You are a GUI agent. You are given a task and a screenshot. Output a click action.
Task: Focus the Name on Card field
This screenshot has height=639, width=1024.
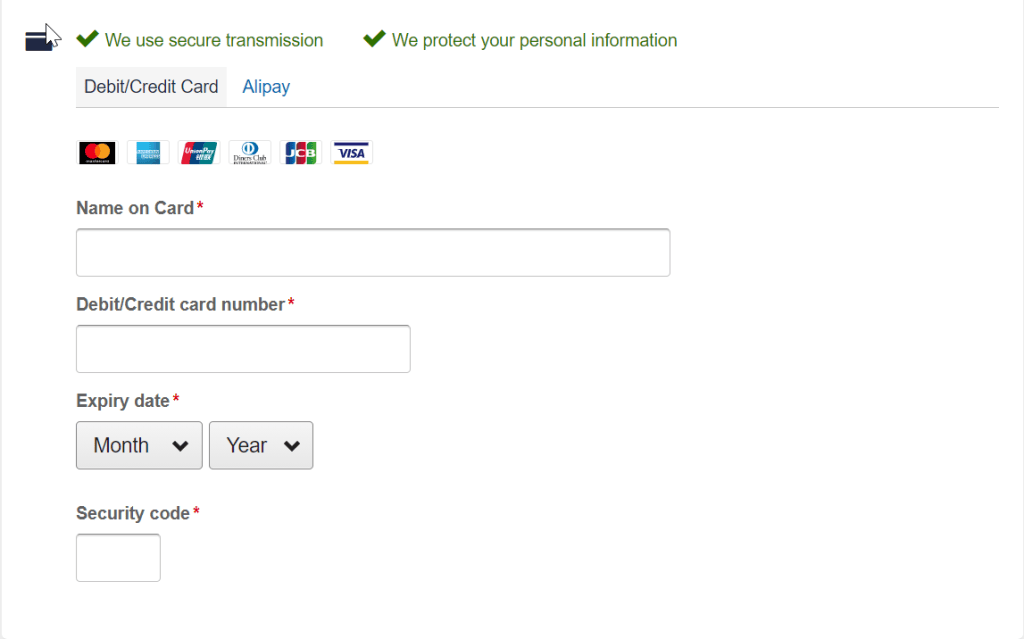click(373, 252)
